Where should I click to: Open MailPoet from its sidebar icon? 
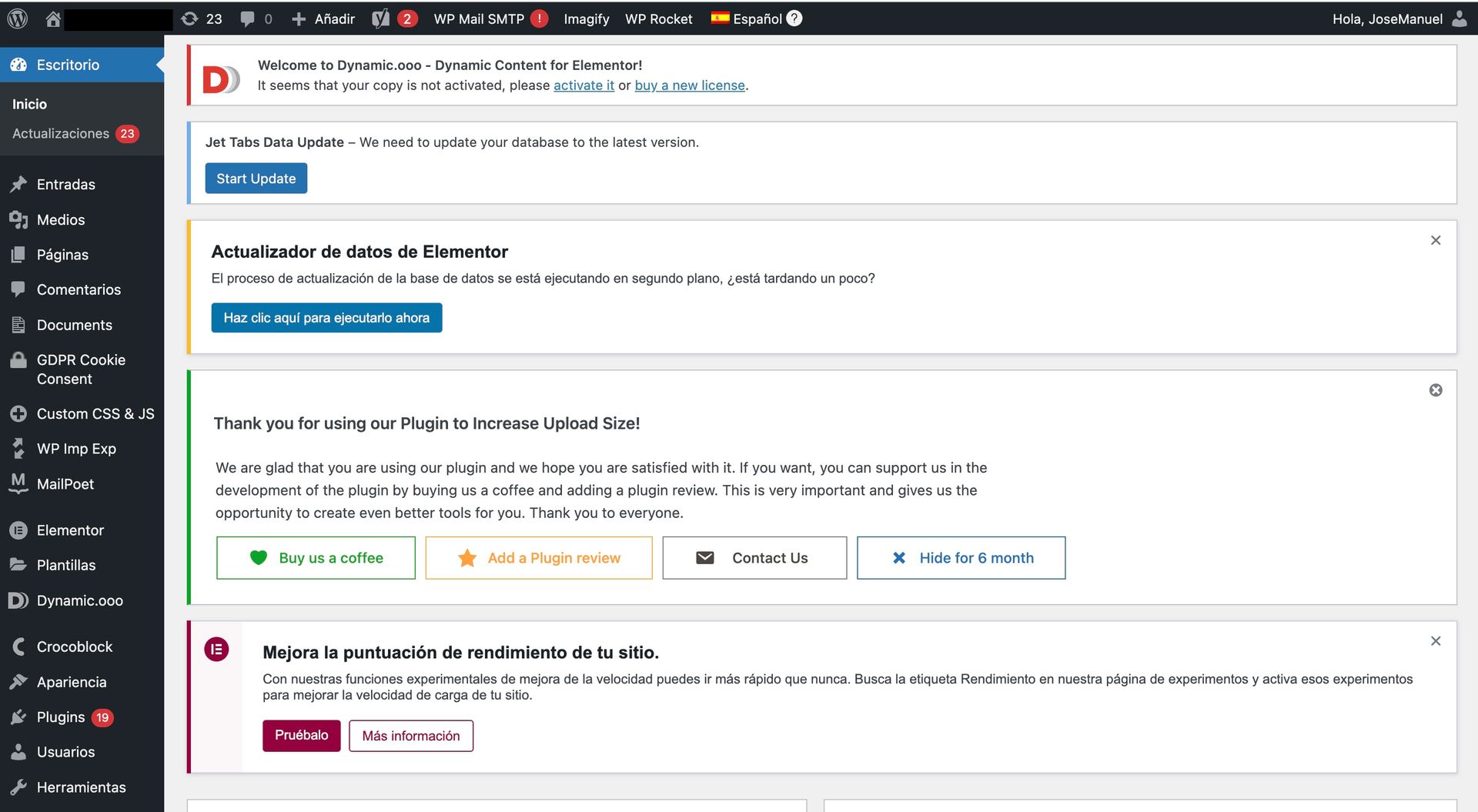[18, 483]
